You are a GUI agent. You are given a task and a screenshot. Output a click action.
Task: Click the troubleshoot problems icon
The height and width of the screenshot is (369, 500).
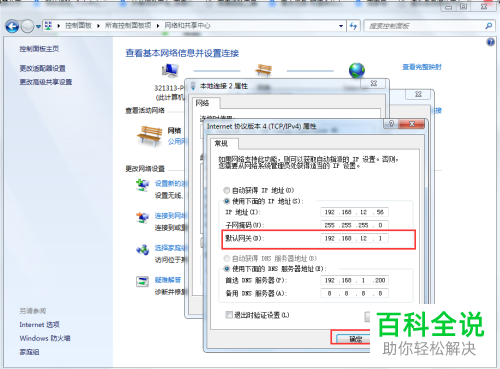pyautogui.click(x=143, y=281)
